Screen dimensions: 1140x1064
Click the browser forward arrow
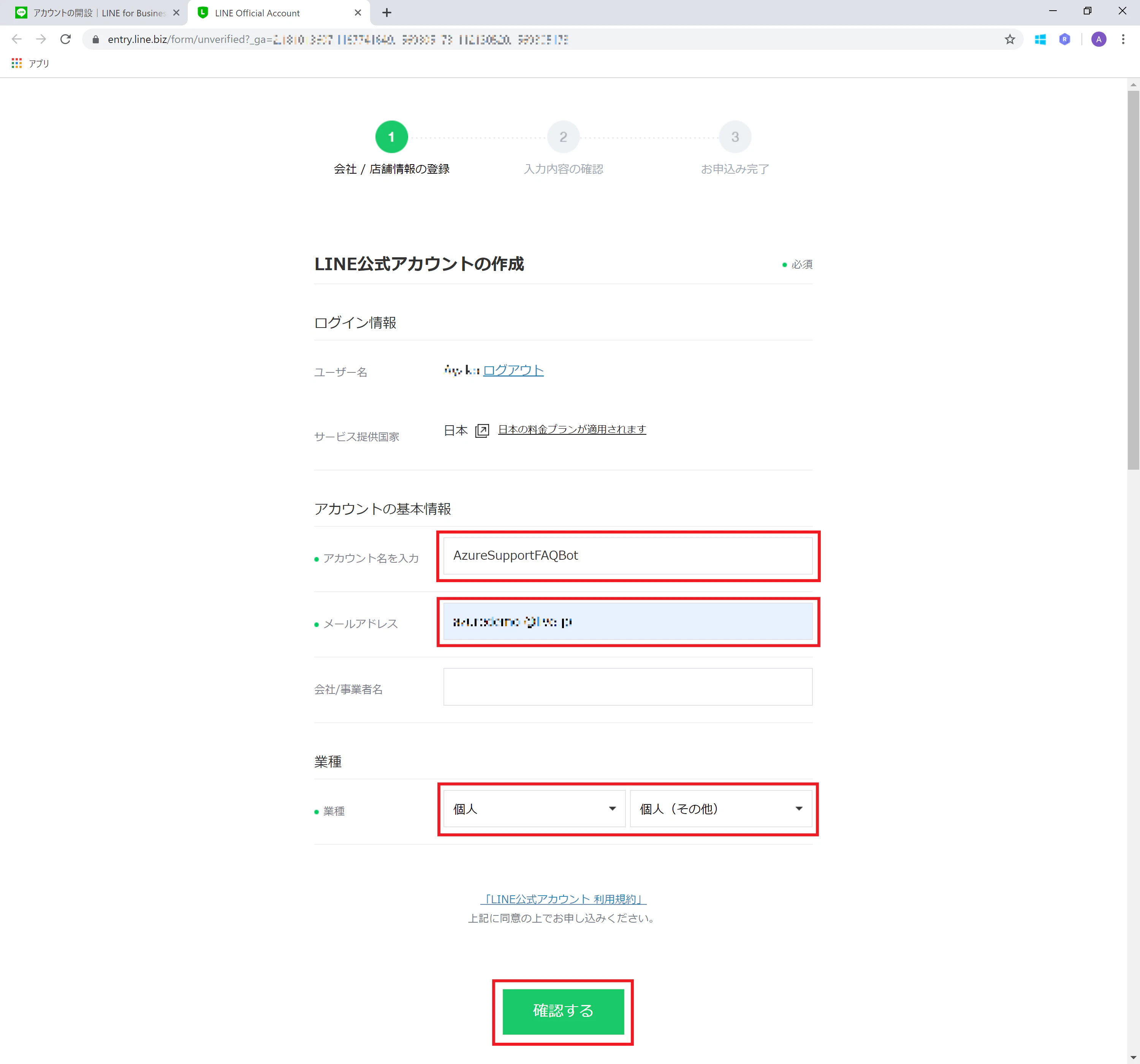click(x=41, y=39)
